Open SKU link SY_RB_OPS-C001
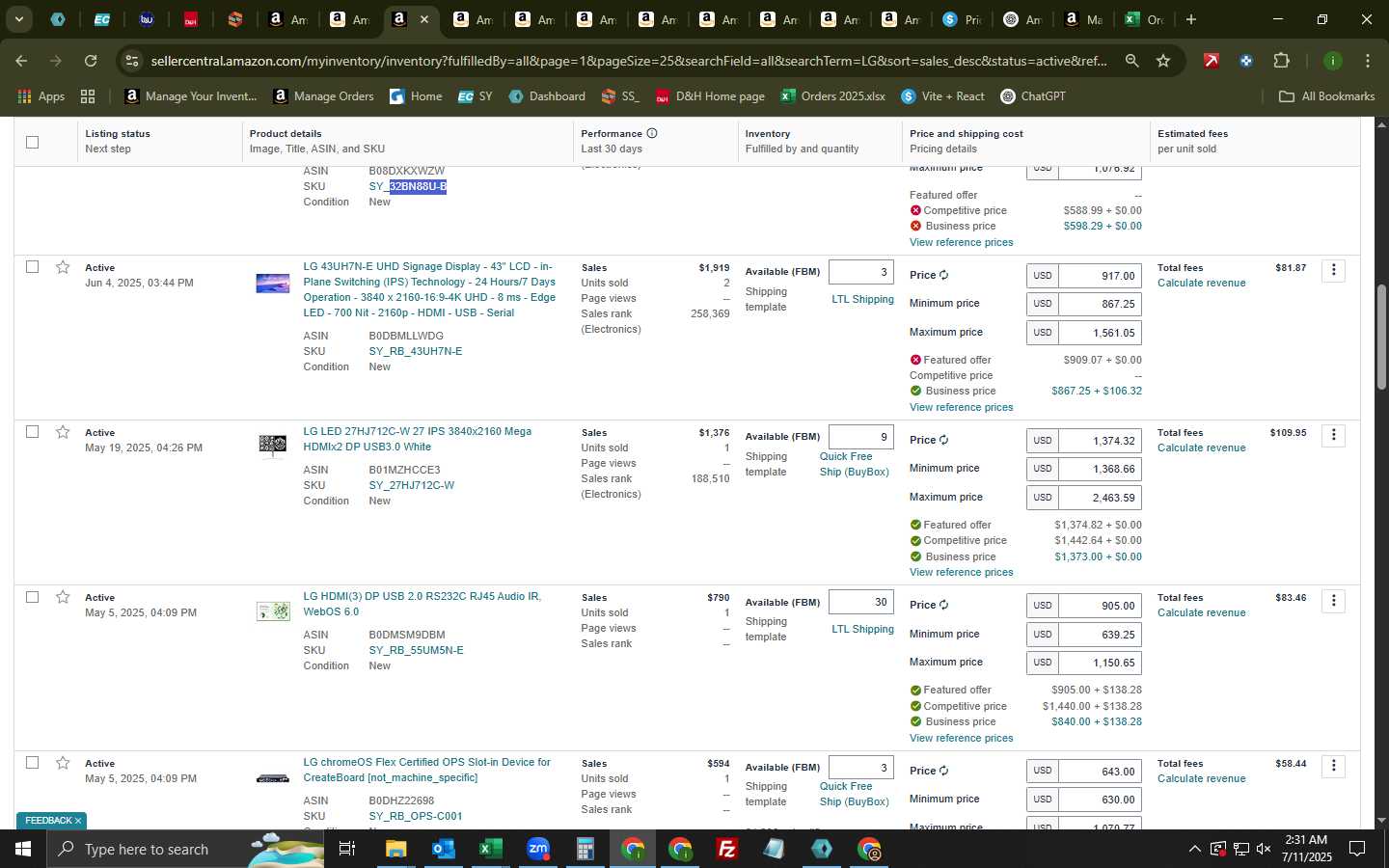 [x=415, y=816]
